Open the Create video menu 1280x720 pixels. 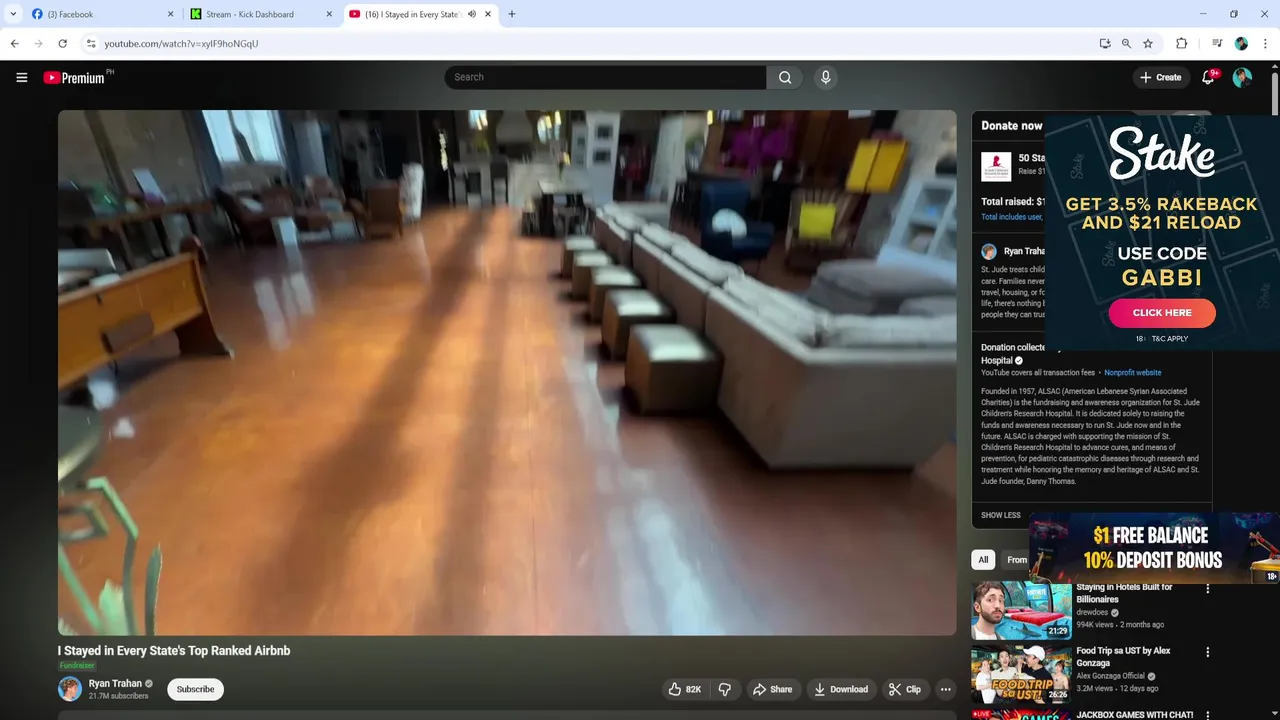[1160, 77]
